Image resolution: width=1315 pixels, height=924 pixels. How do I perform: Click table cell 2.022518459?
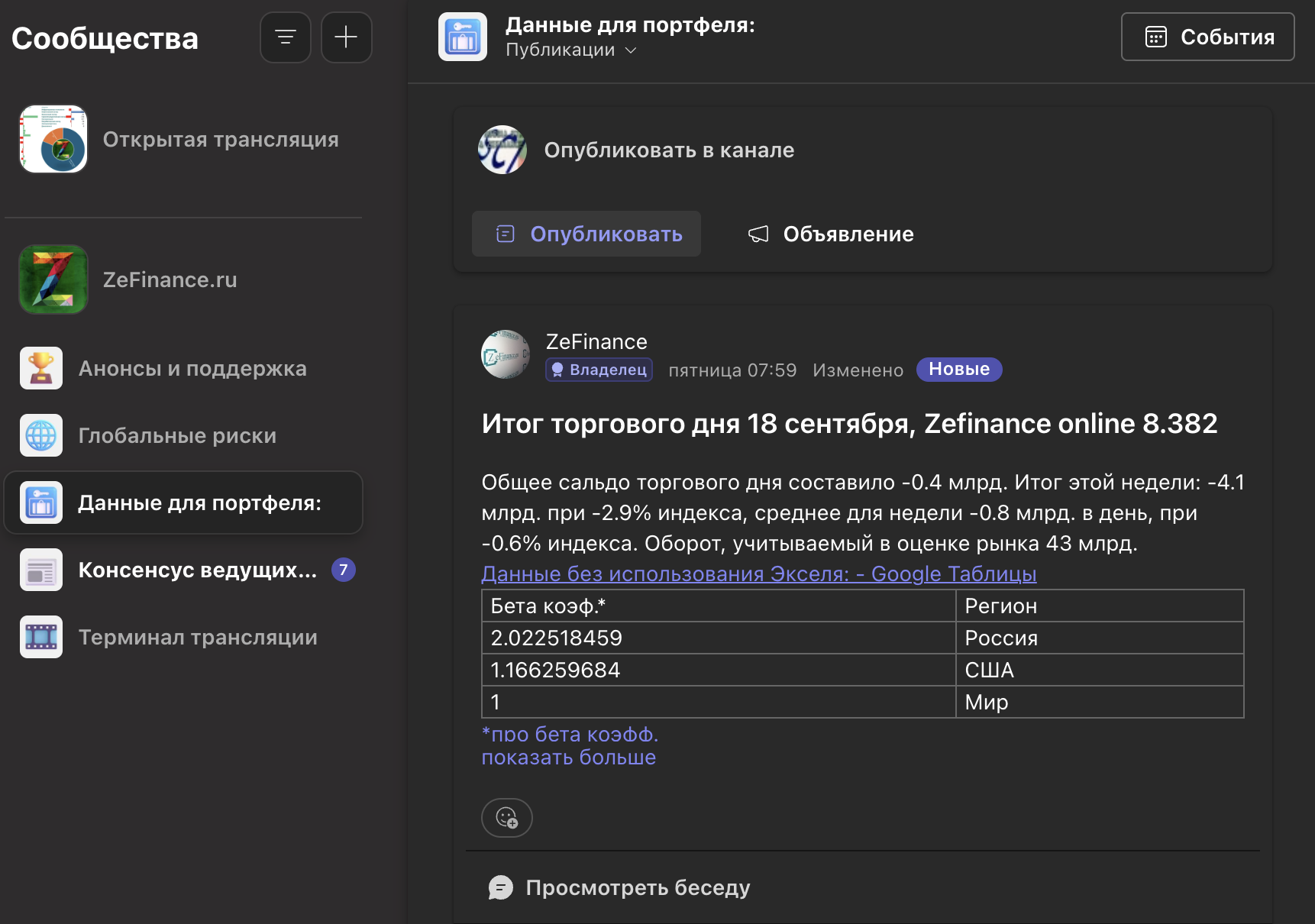click(719, 638)
